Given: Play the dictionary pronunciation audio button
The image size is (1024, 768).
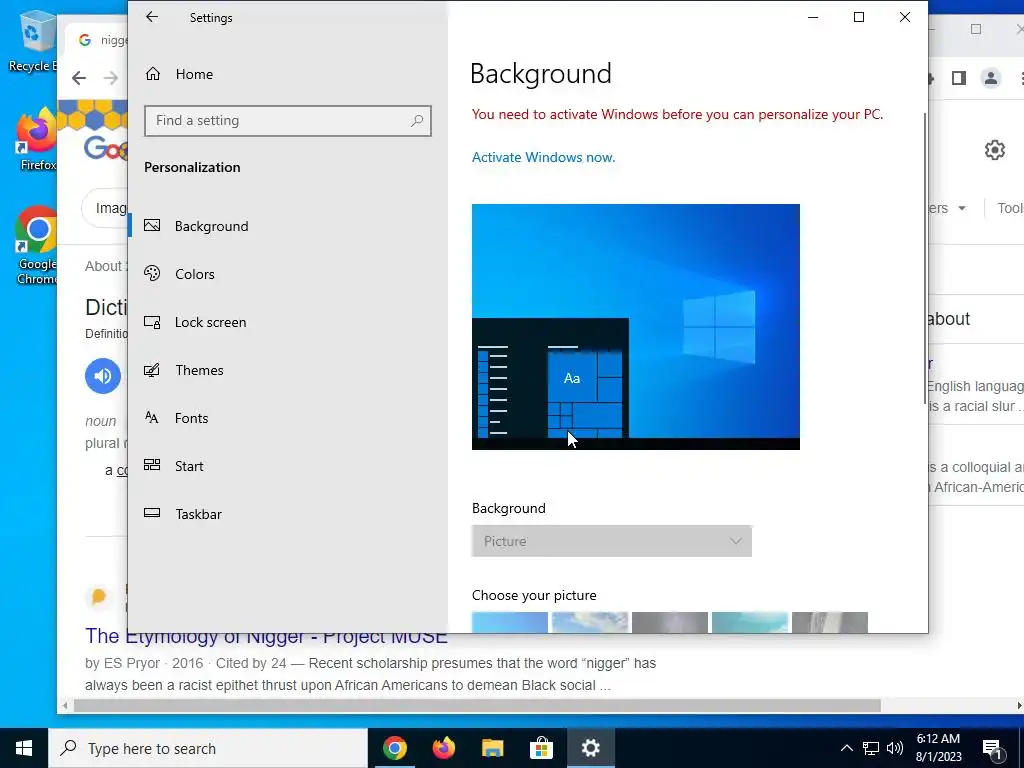Looking at the screenshot, I should (x=103, y=376).
